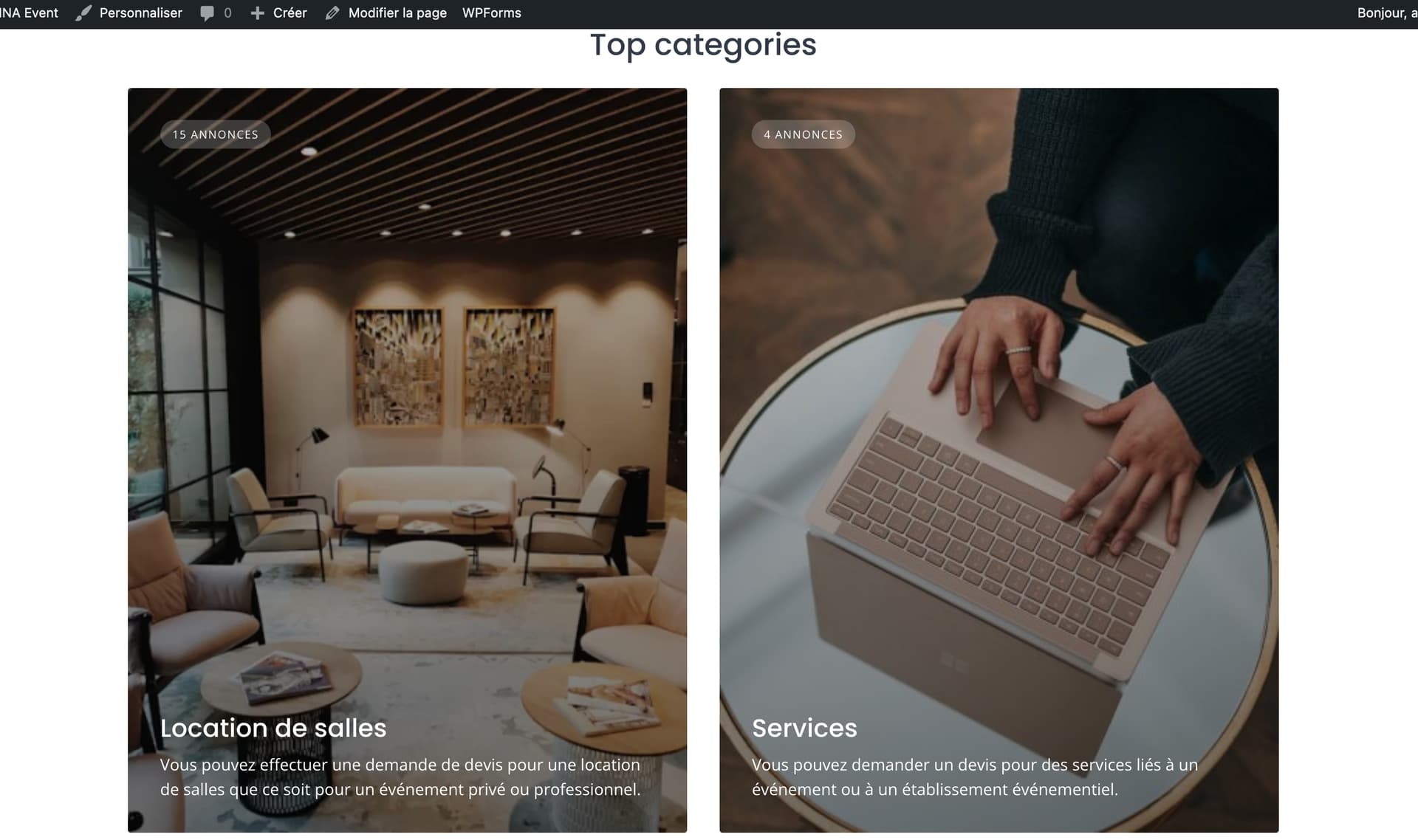
Task: Click the Services description text
Action: click(x=975, y=777)
